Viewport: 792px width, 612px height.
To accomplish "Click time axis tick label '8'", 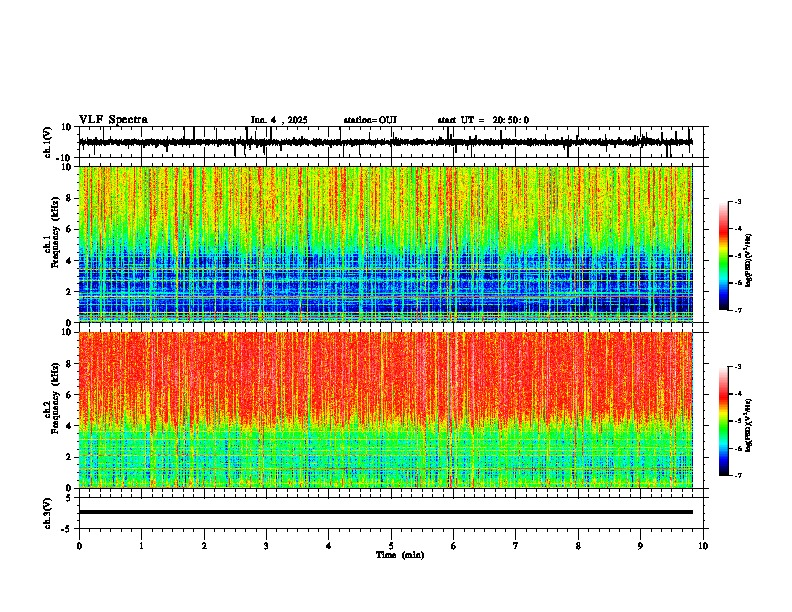I will (578, 546).
